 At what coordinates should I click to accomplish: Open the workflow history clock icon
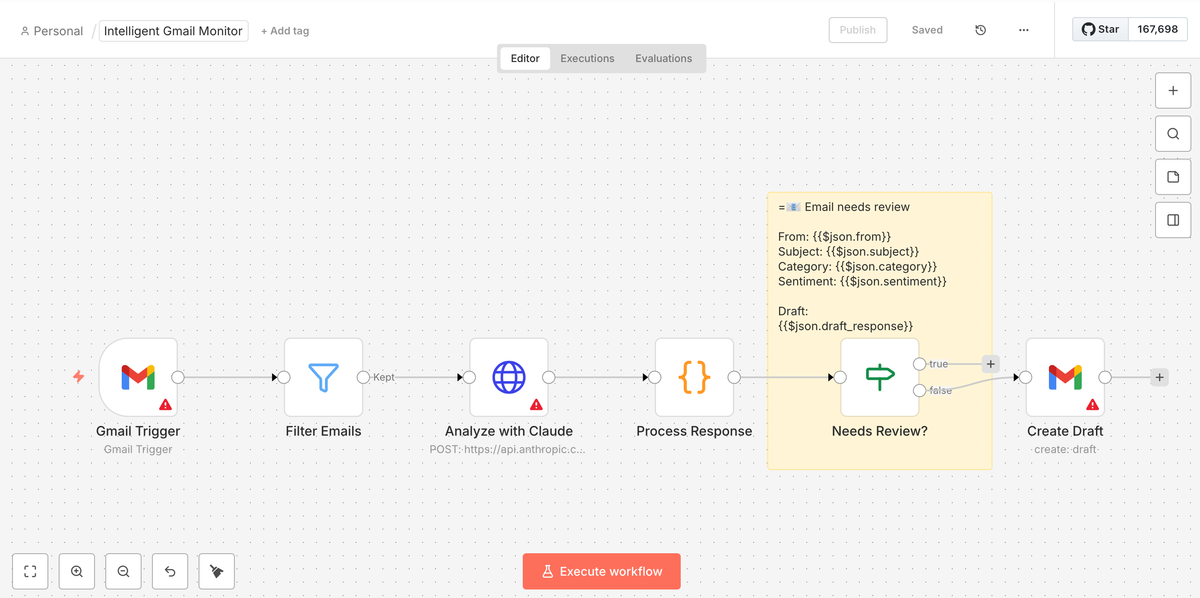point(980,30)
